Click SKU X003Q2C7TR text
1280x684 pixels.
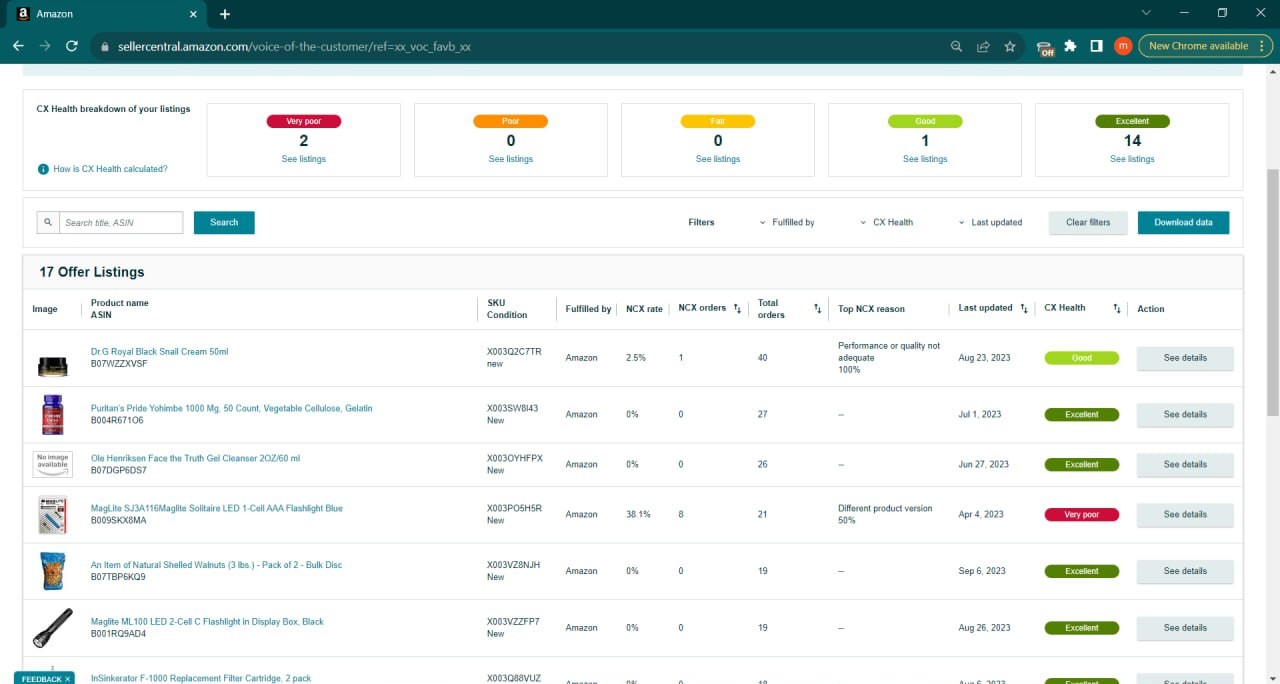point(514,352)
